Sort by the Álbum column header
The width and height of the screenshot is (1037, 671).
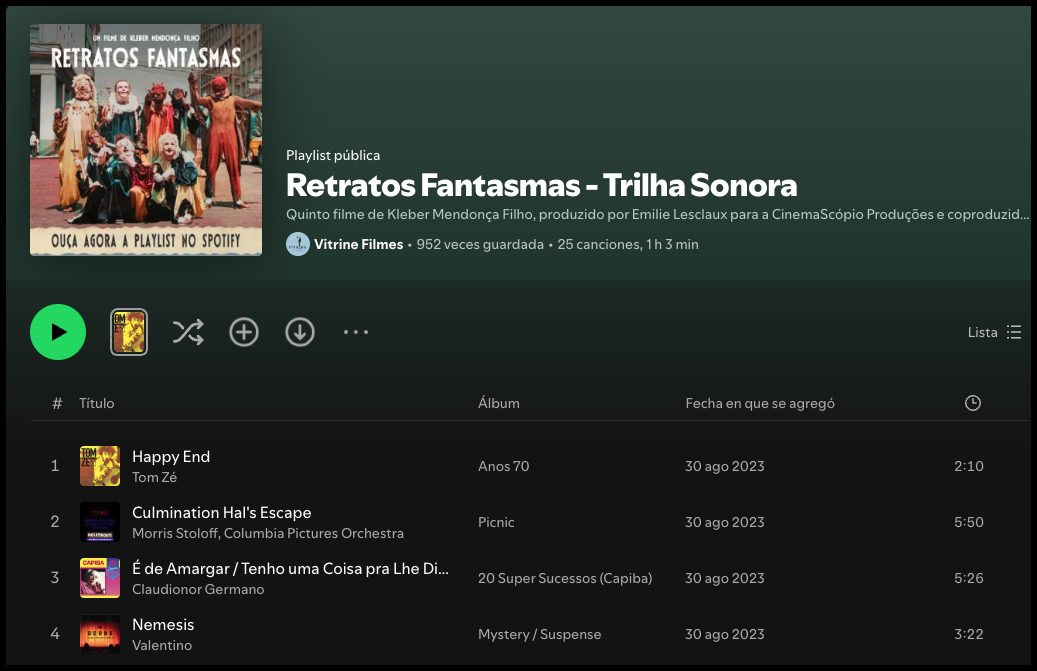coord(499,403)
